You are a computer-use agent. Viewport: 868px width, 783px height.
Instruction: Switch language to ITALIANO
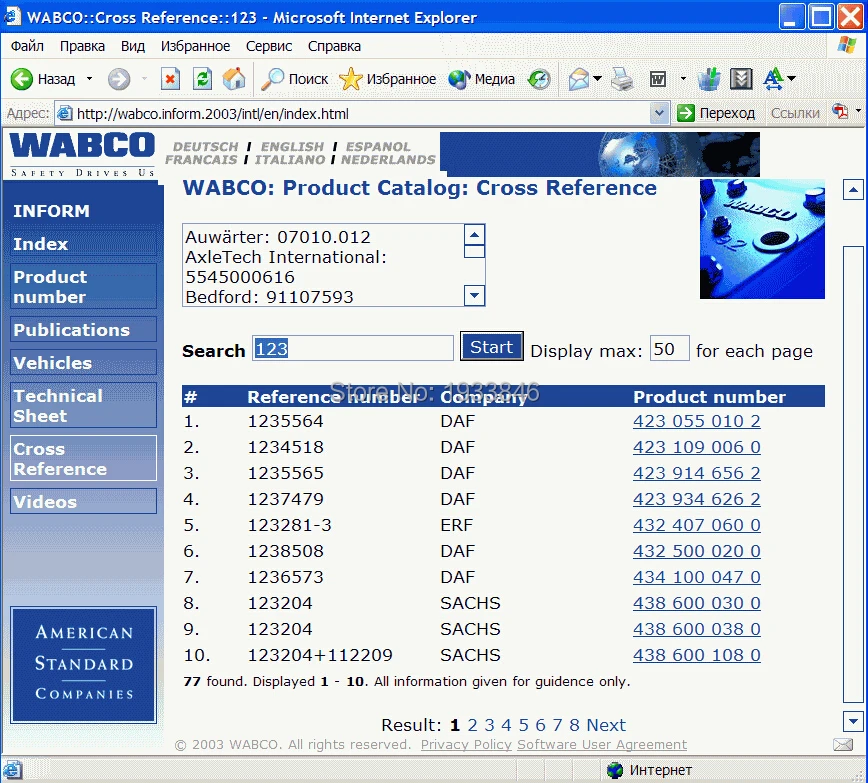pos(290,160)
